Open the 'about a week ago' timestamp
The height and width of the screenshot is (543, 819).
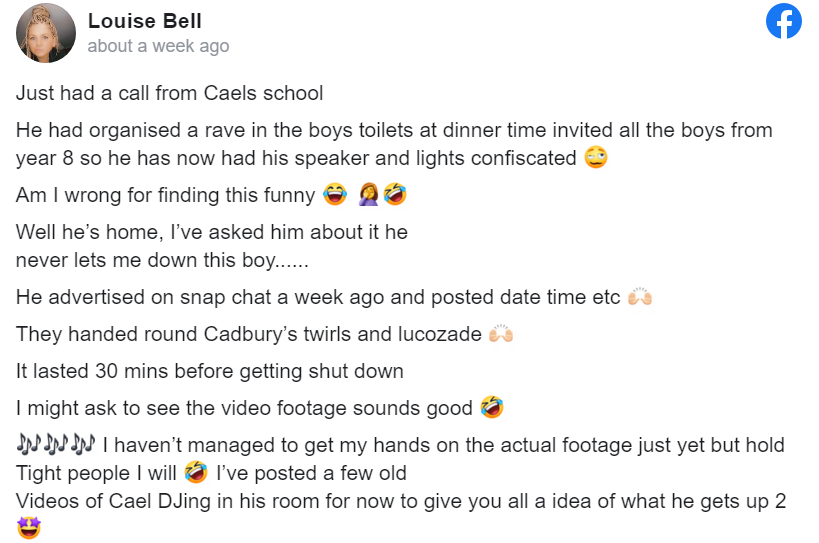coord(158,46)
